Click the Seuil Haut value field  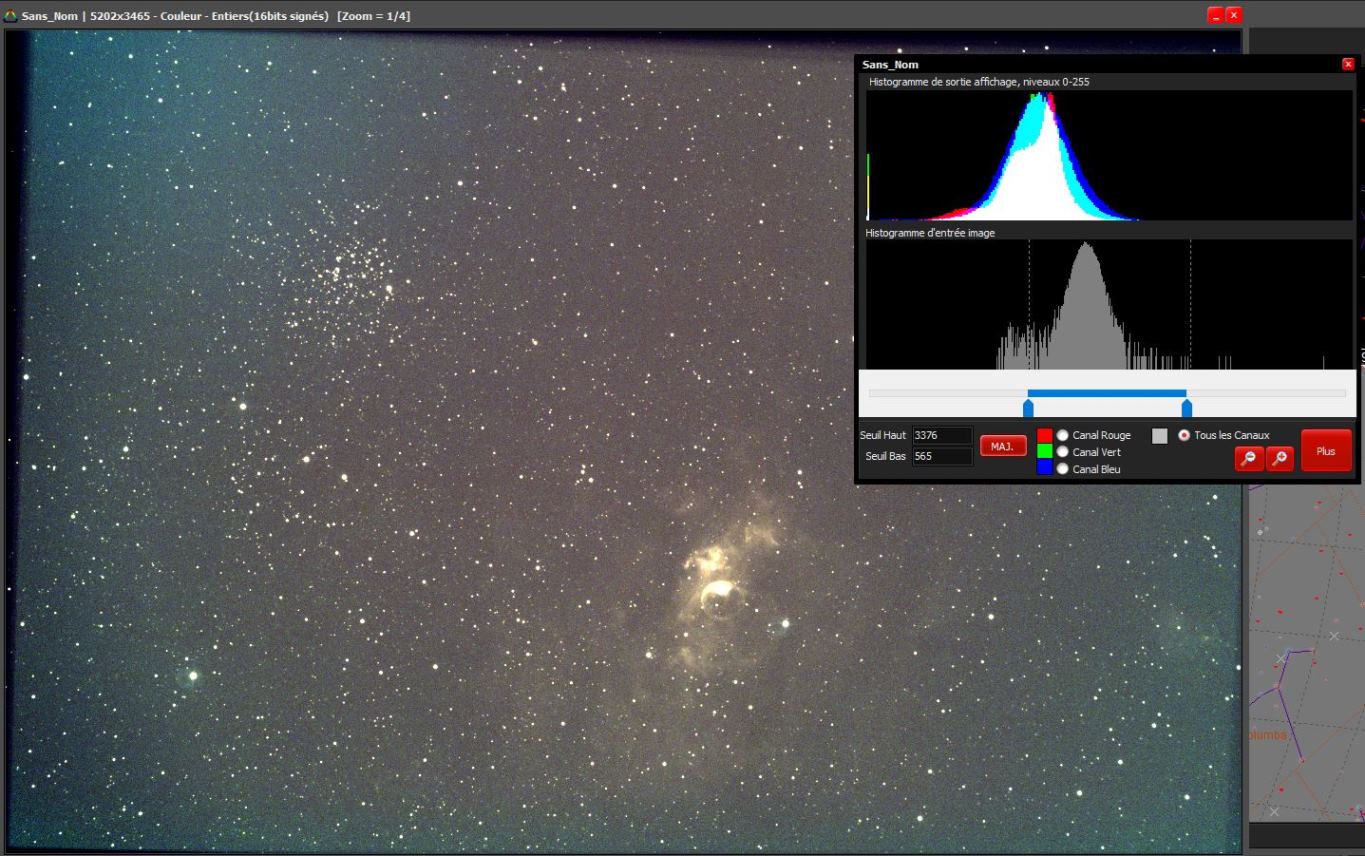[941, 436]
